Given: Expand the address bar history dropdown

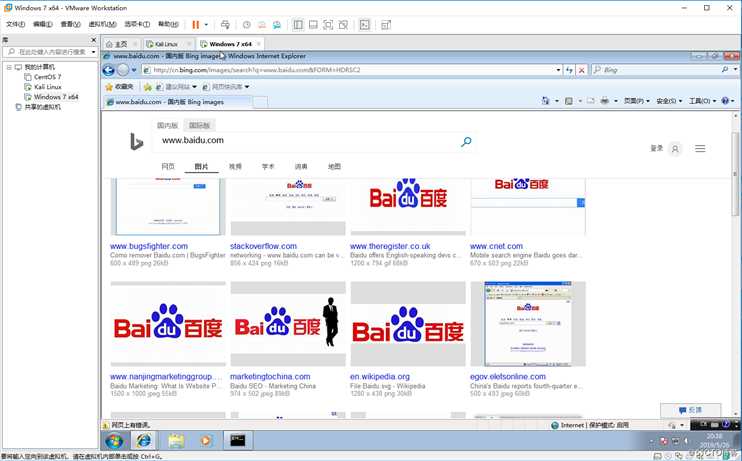Looking at the screenshot, I should (558, 70).
